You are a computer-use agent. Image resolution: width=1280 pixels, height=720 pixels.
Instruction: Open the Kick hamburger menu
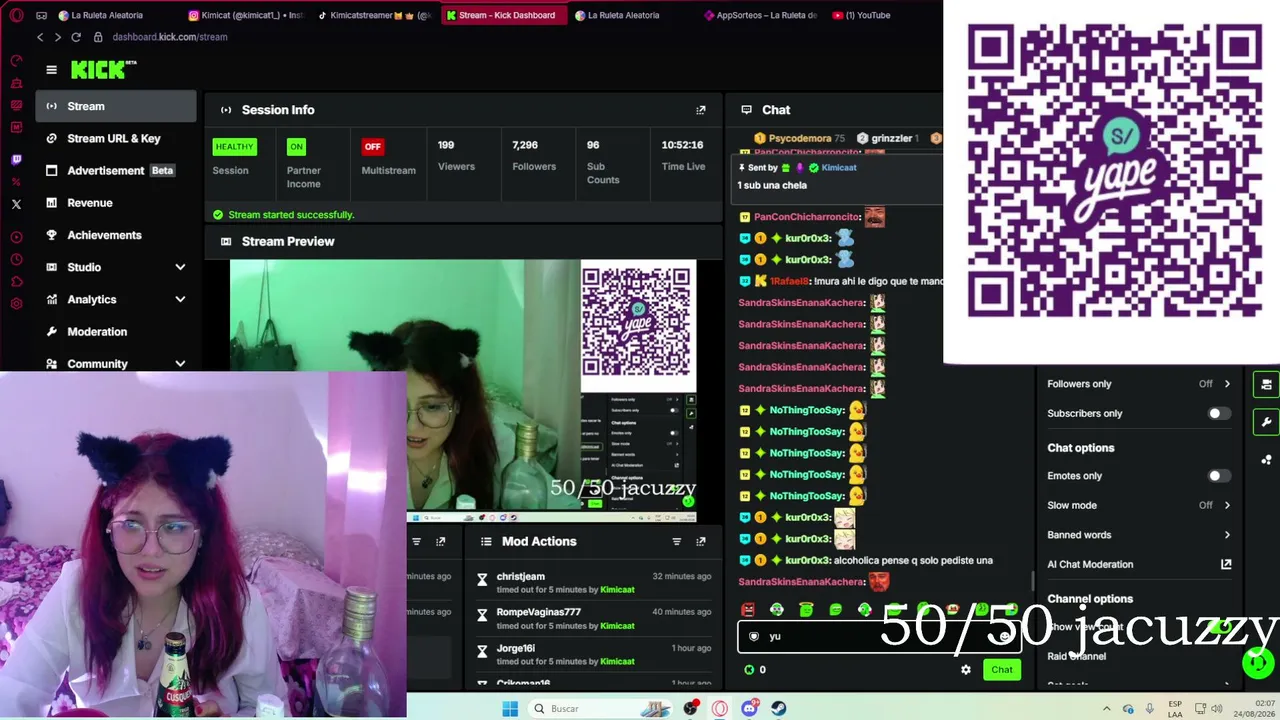click(51, 69)
